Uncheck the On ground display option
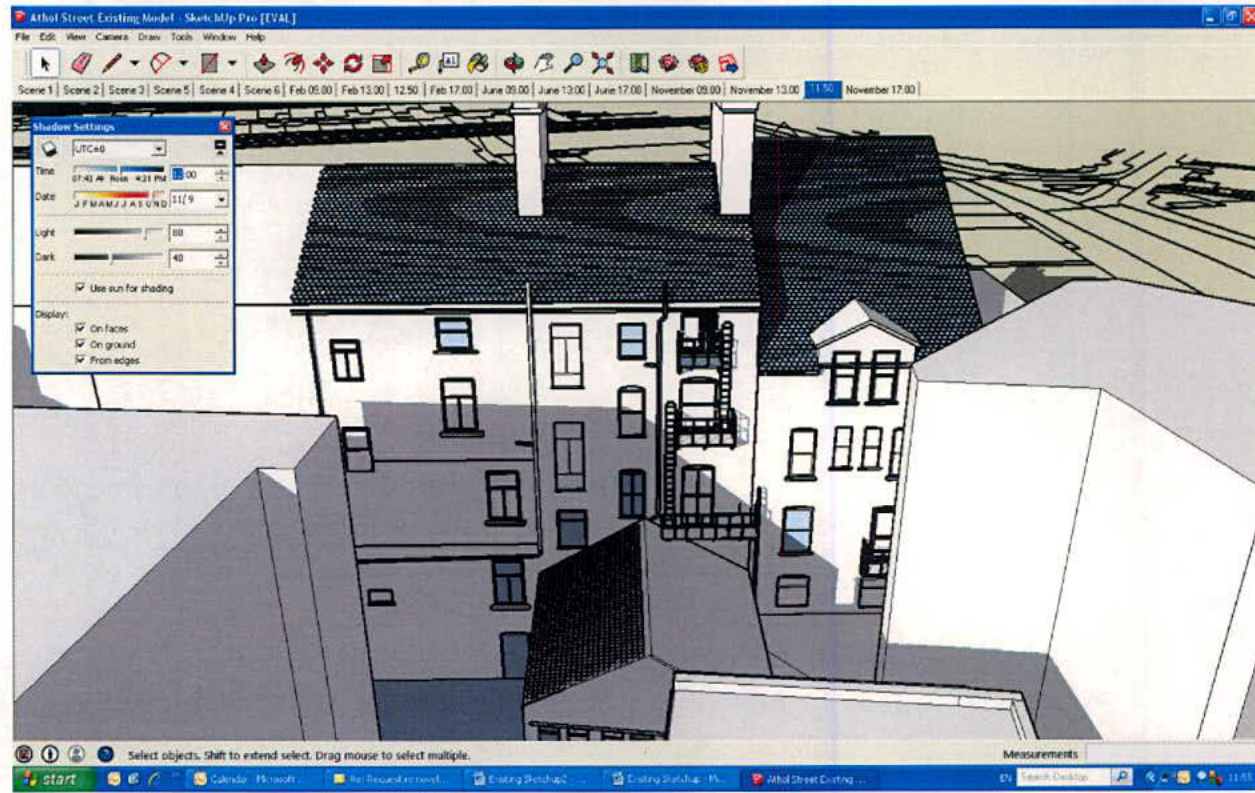The image size is (1255, 793). [78, 345]
